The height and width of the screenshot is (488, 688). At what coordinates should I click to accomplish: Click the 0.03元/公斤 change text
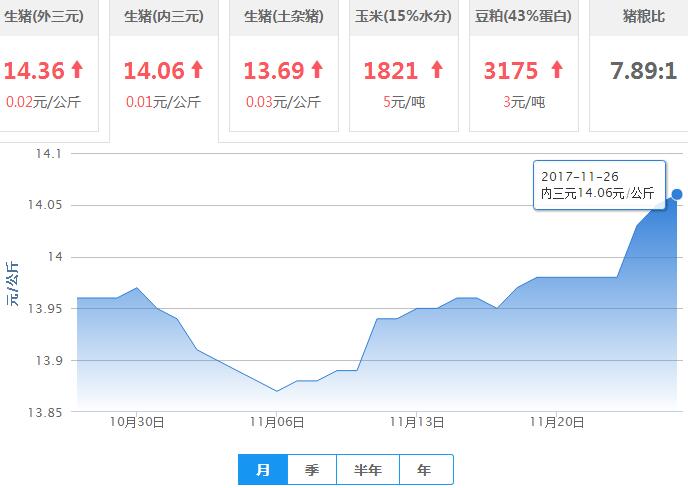click(283, 102)
